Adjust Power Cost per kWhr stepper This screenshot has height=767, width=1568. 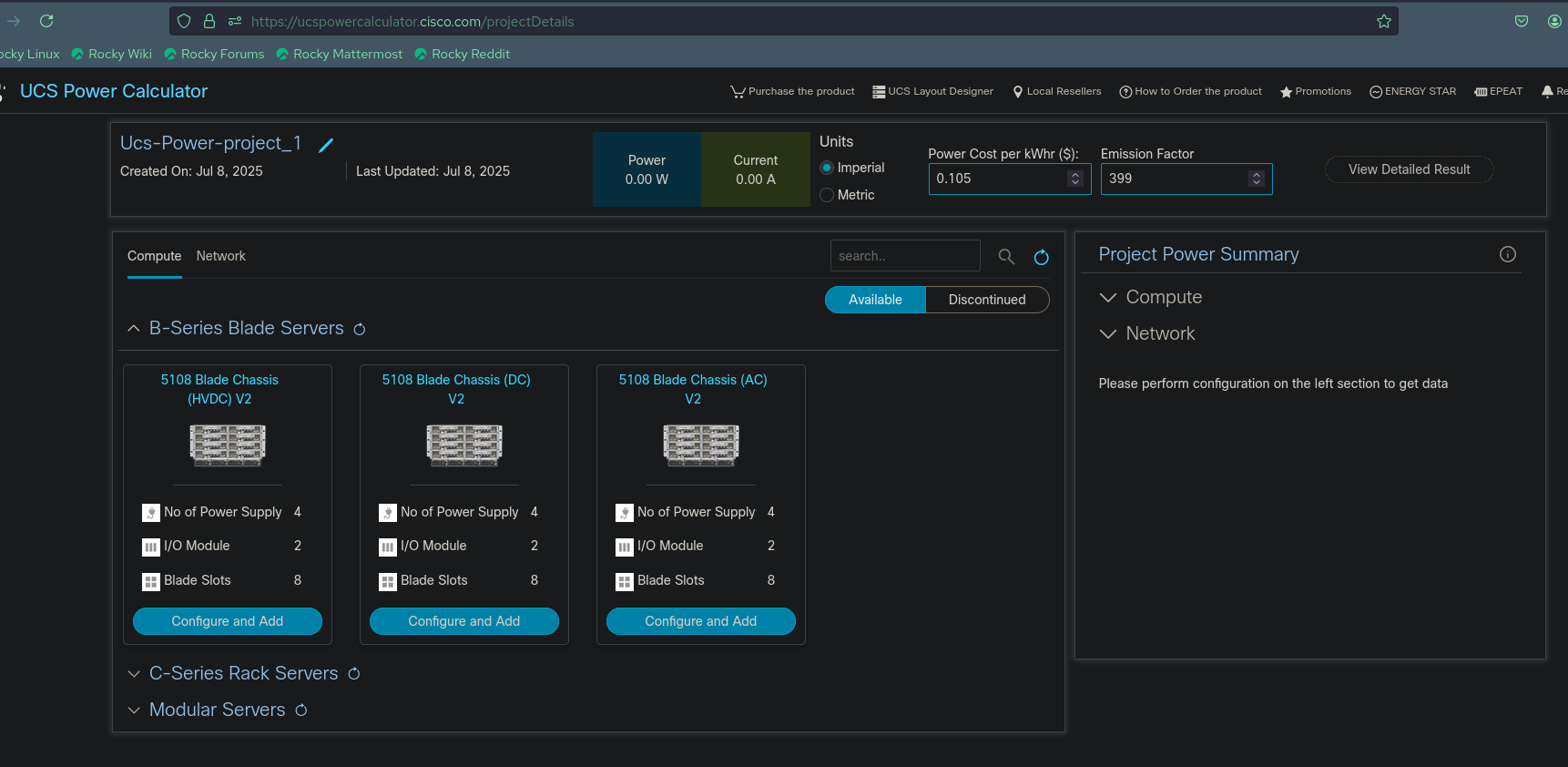(1075, 179)
